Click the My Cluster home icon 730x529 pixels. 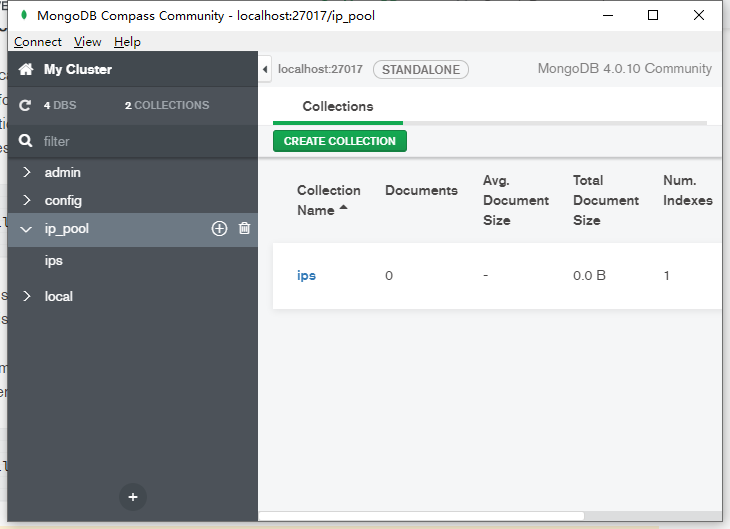(x=26, y=69)
